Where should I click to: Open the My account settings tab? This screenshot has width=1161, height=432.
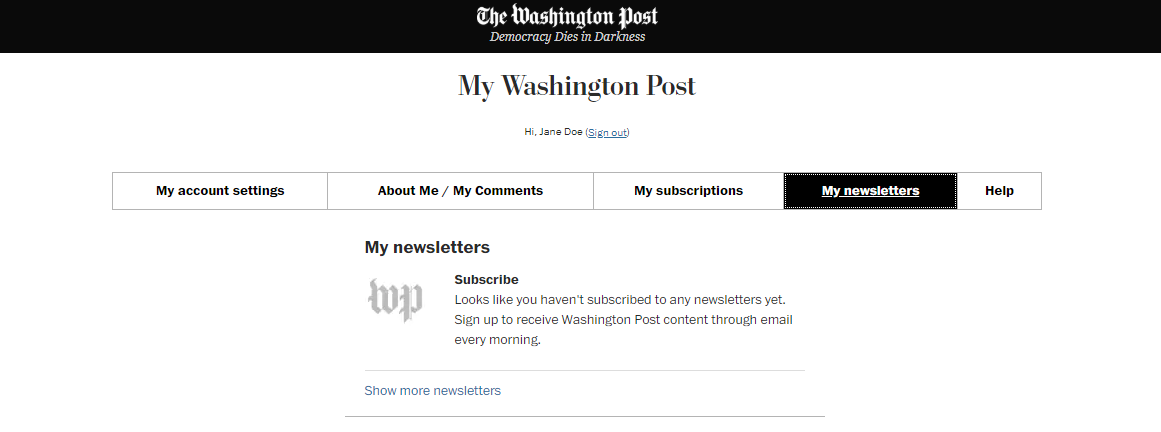click(220, 191)
